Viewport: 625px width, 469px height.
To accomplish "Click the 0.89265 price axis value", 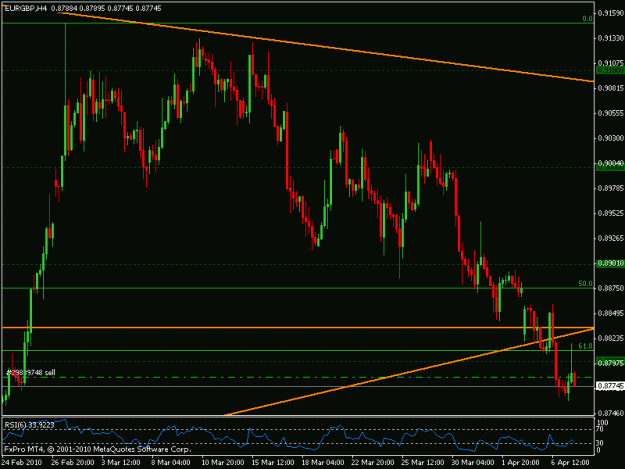I will tap(611, 238).
